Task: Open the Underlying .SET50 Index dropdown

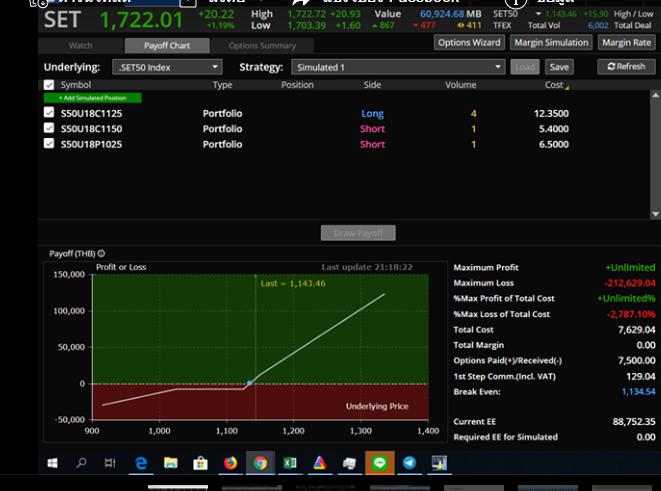Action: (x=167, y=67)
